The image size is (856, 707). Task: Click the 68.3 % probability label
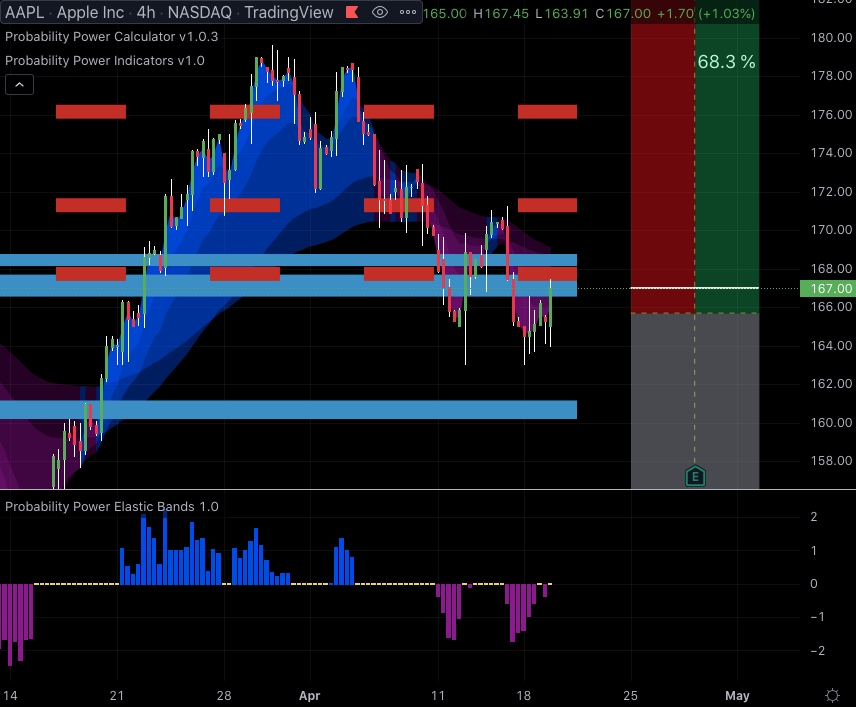pos(726,62)
